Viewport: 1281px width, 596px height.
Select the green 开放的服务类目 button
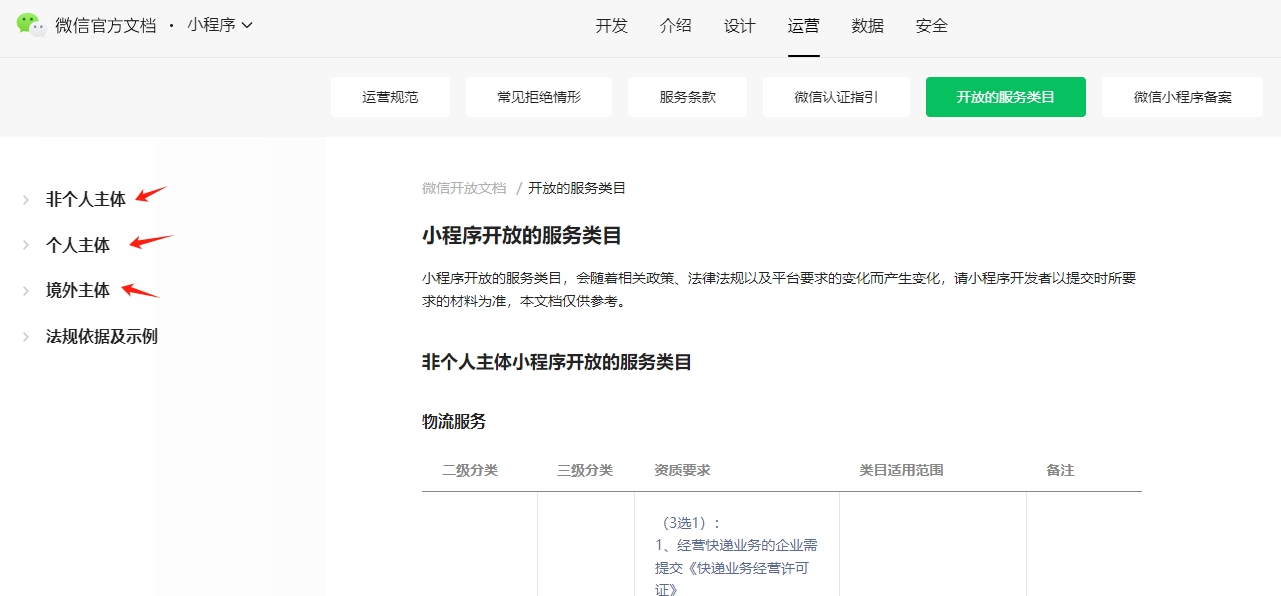coord(1006,97)
